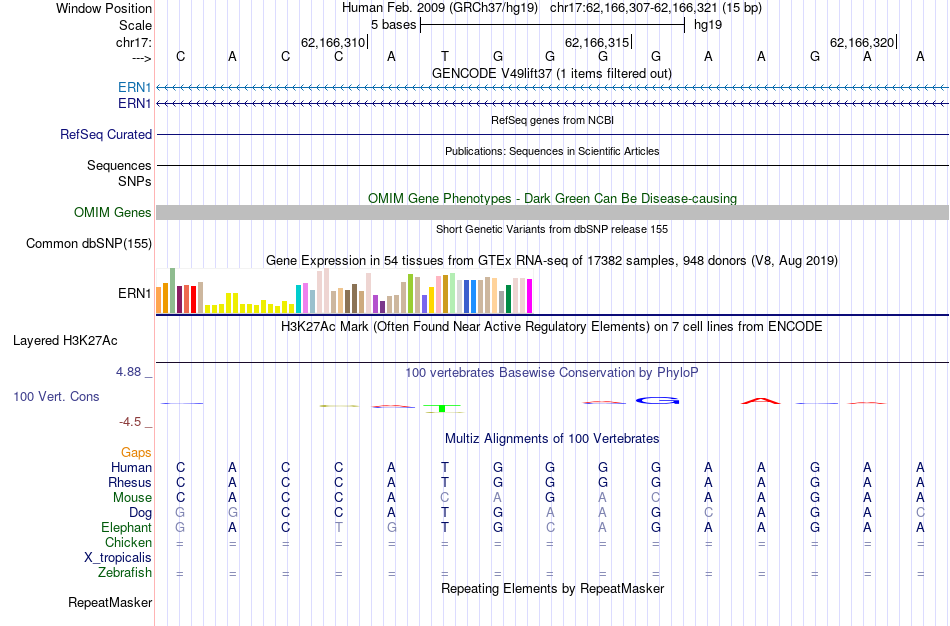Image resolution: width=950 pixels, height=626 pixels.
Task: Click the Zebrafish species row label
Action: click(125, 573)
